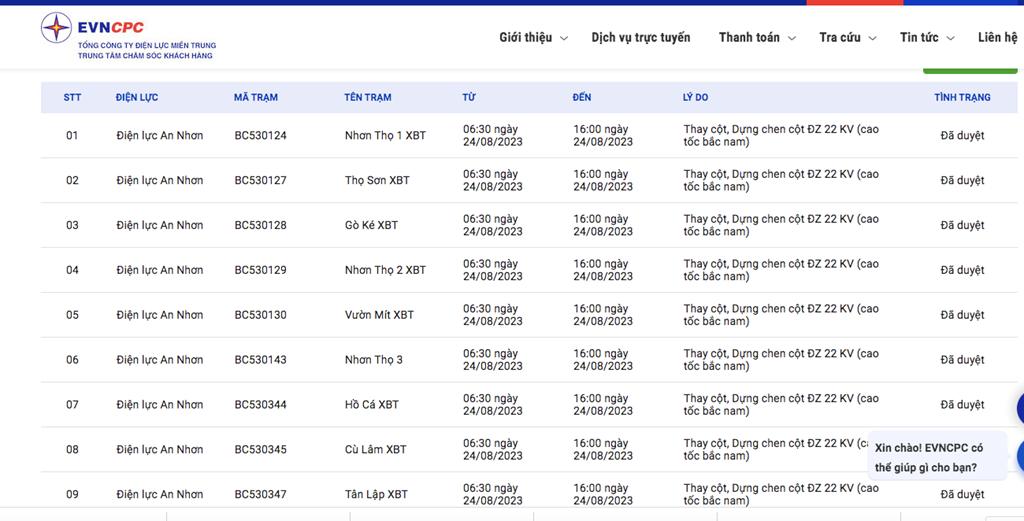The image size is (1024, 521).
Task: Click the ĐIỆN LỰC column header
Action: 136,97
